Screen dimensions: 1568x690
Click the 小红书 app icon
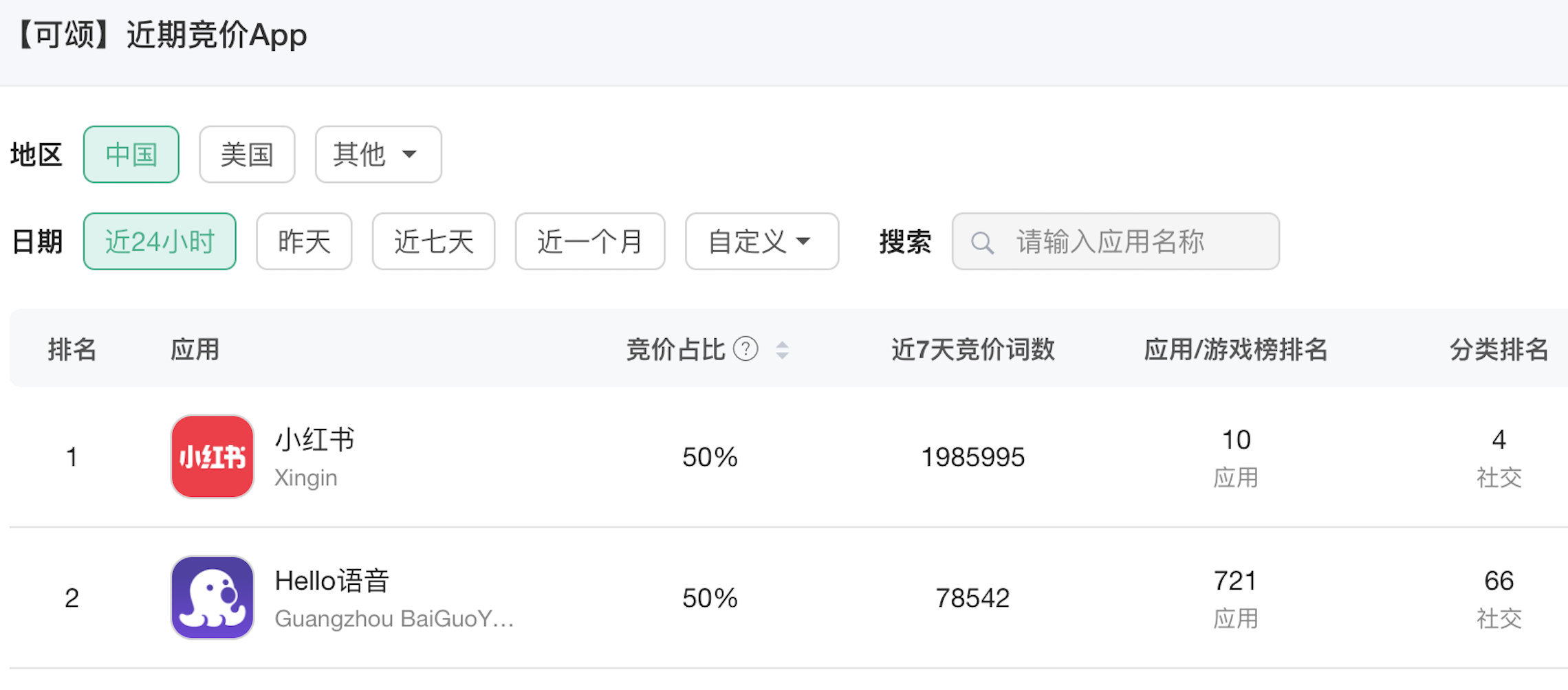point(212,456)
